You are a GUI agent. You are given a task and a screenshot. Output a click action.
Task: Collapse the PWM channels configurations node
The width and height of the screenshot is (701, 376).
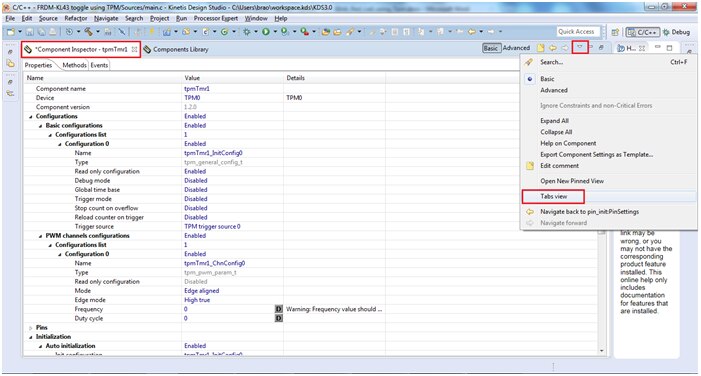[40, 236]
